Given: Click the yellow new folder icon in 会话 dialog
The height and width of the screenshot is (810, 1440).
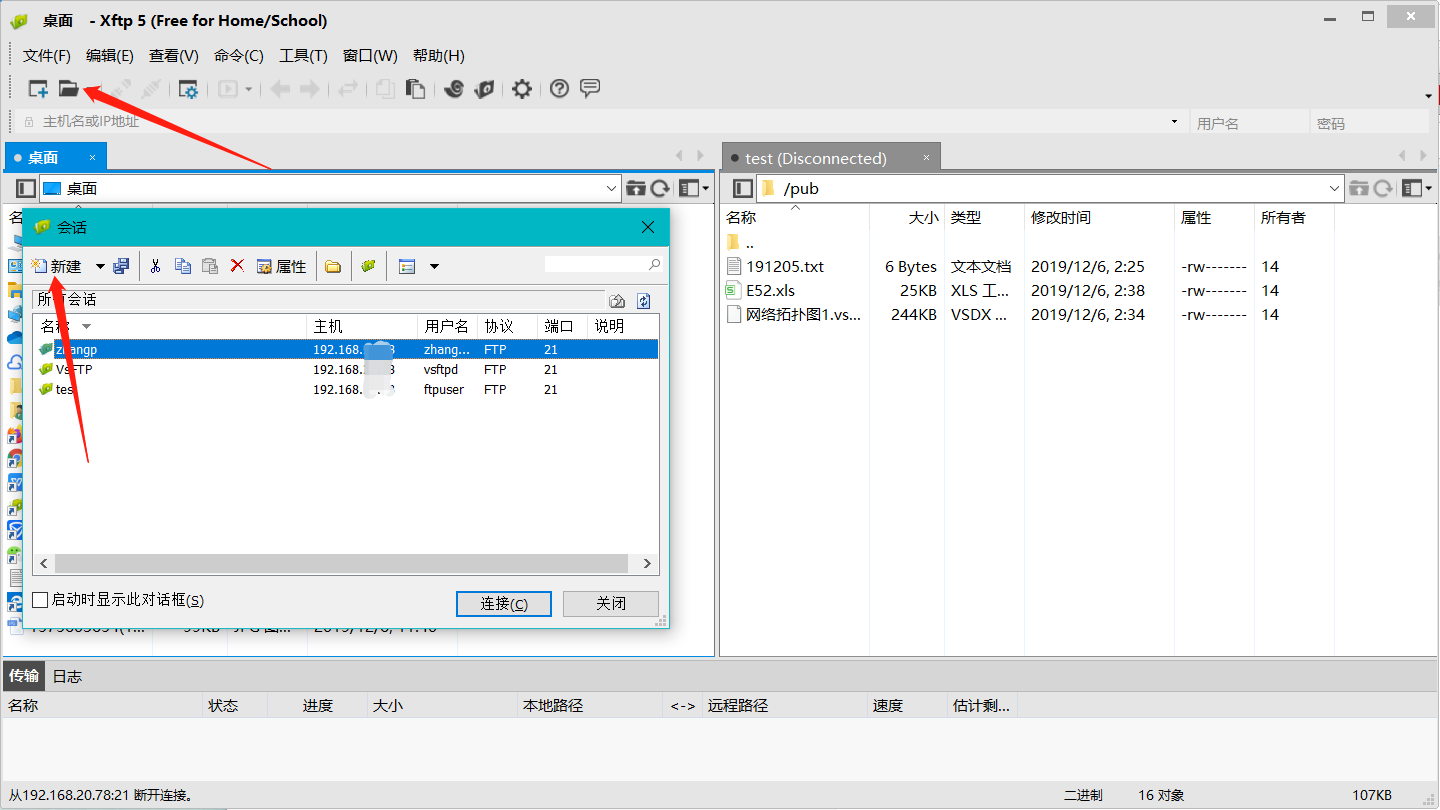Looking at the screenshot, I should (333, 266).
